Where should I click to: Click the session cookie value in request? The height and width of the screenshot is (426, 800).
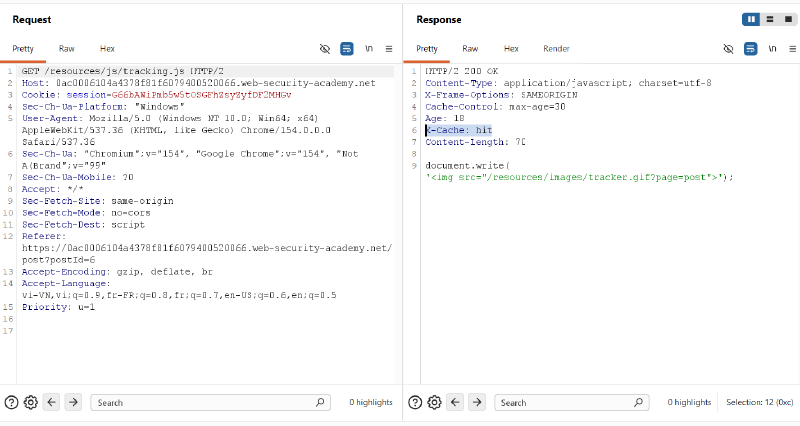[x=202, y=95]
